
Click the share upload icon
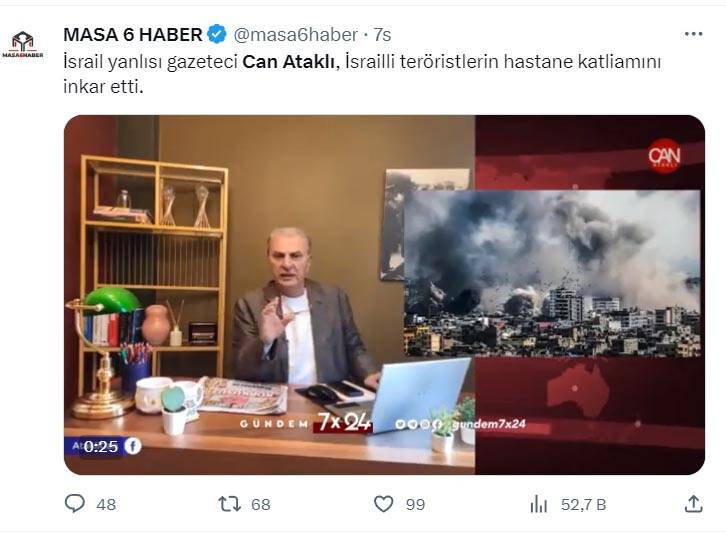click(x=693, y=503)
